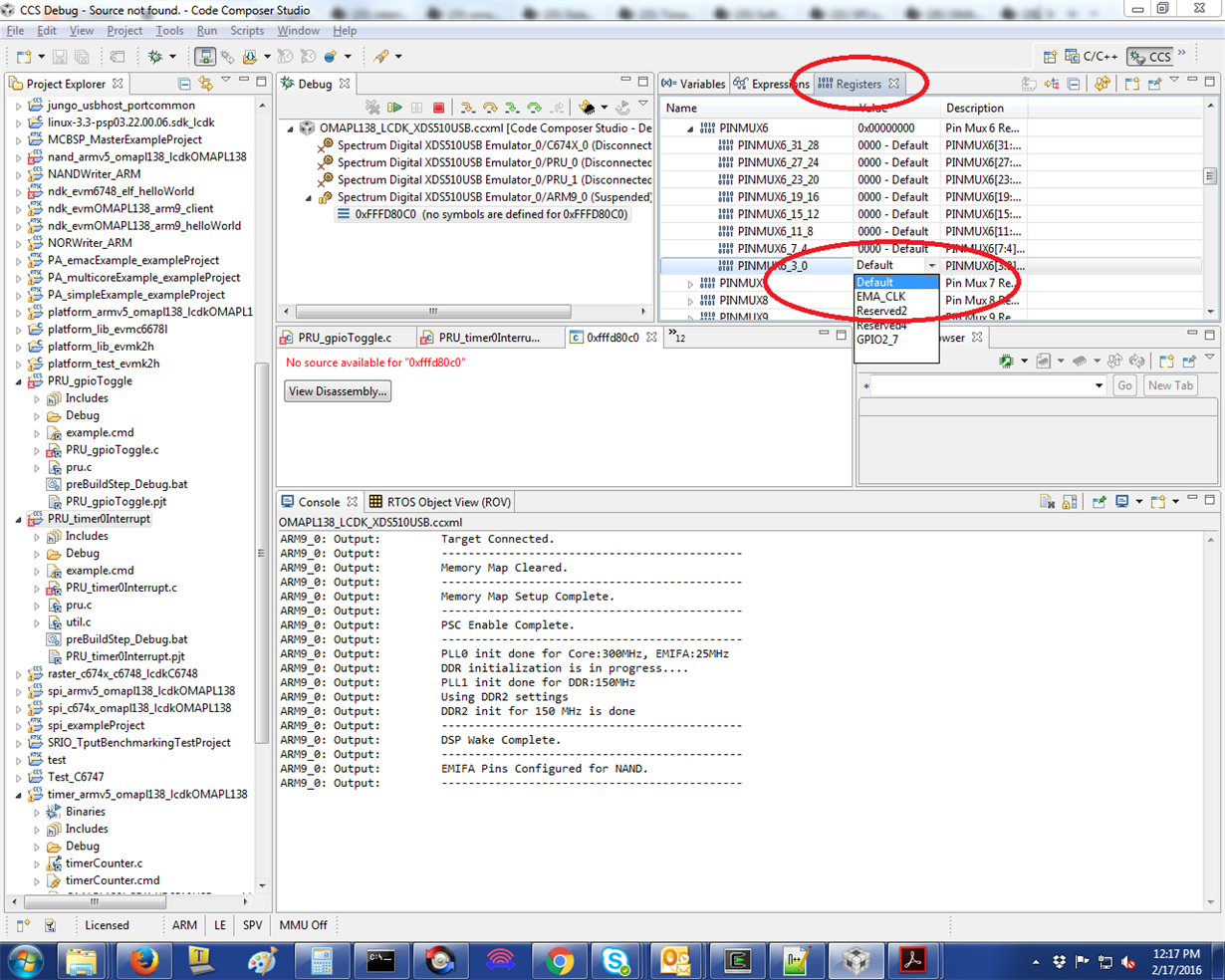Screen dimensions: 1225x980
Task: Expand the jungo_usbhost_portcommon project
Action: (x=19, y=106)
